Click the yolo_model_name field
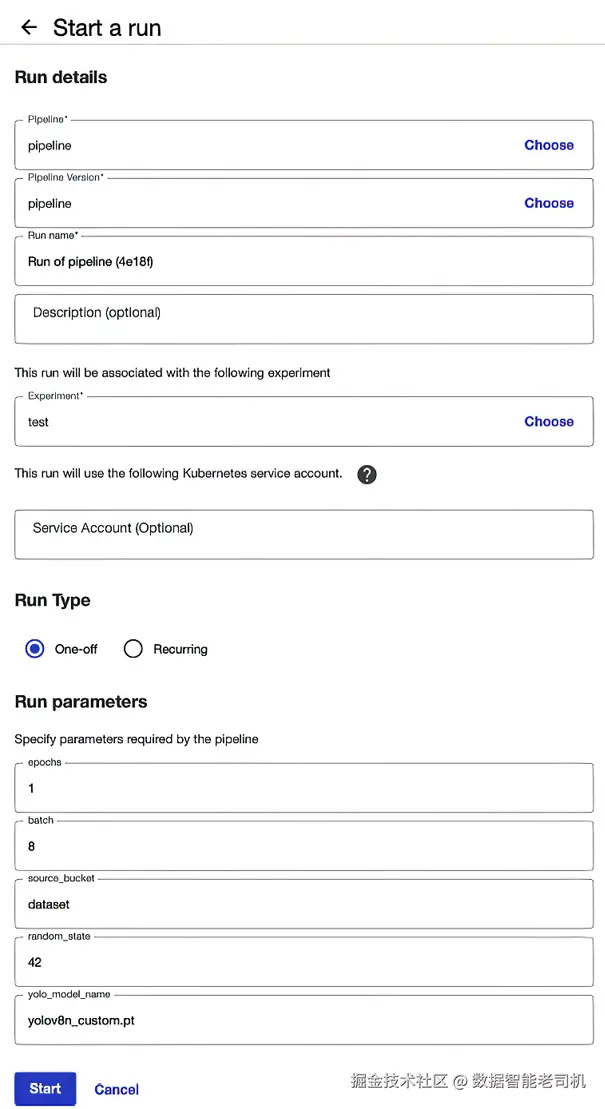Image resolution: width=605 pixels, height=1109 pixels. coord(304,1020)
